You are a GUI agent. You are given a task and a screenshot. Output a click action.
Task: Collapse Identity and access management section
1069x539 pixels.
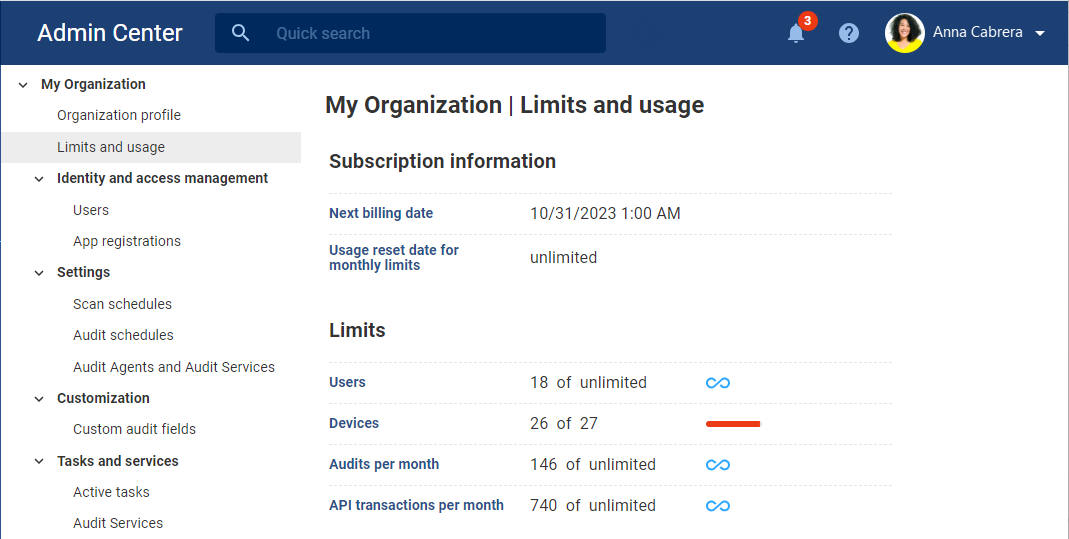pyautogui.click(x=39, y=179)
